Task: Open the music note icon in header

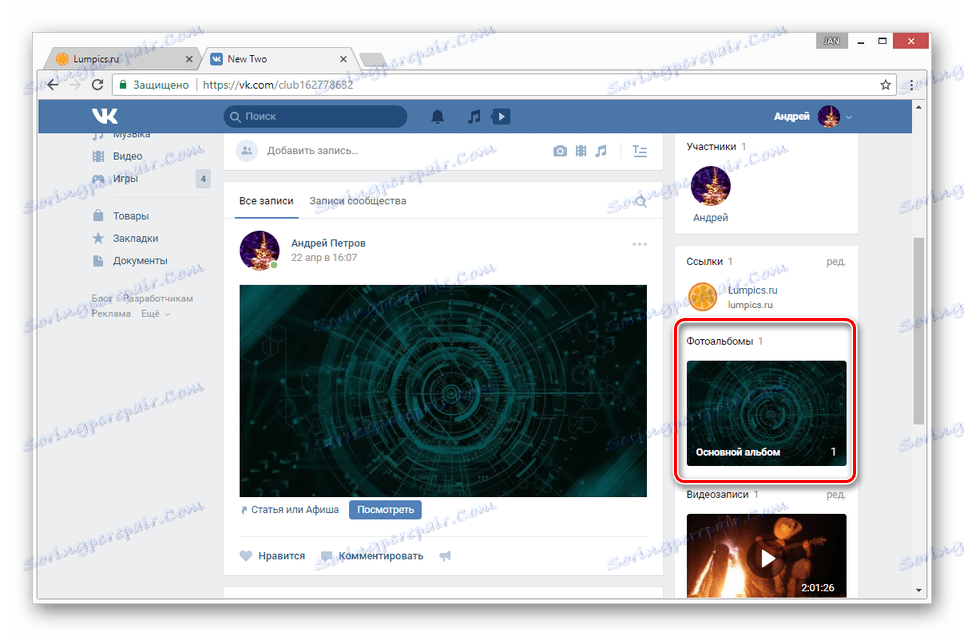Action: (473, 116)
